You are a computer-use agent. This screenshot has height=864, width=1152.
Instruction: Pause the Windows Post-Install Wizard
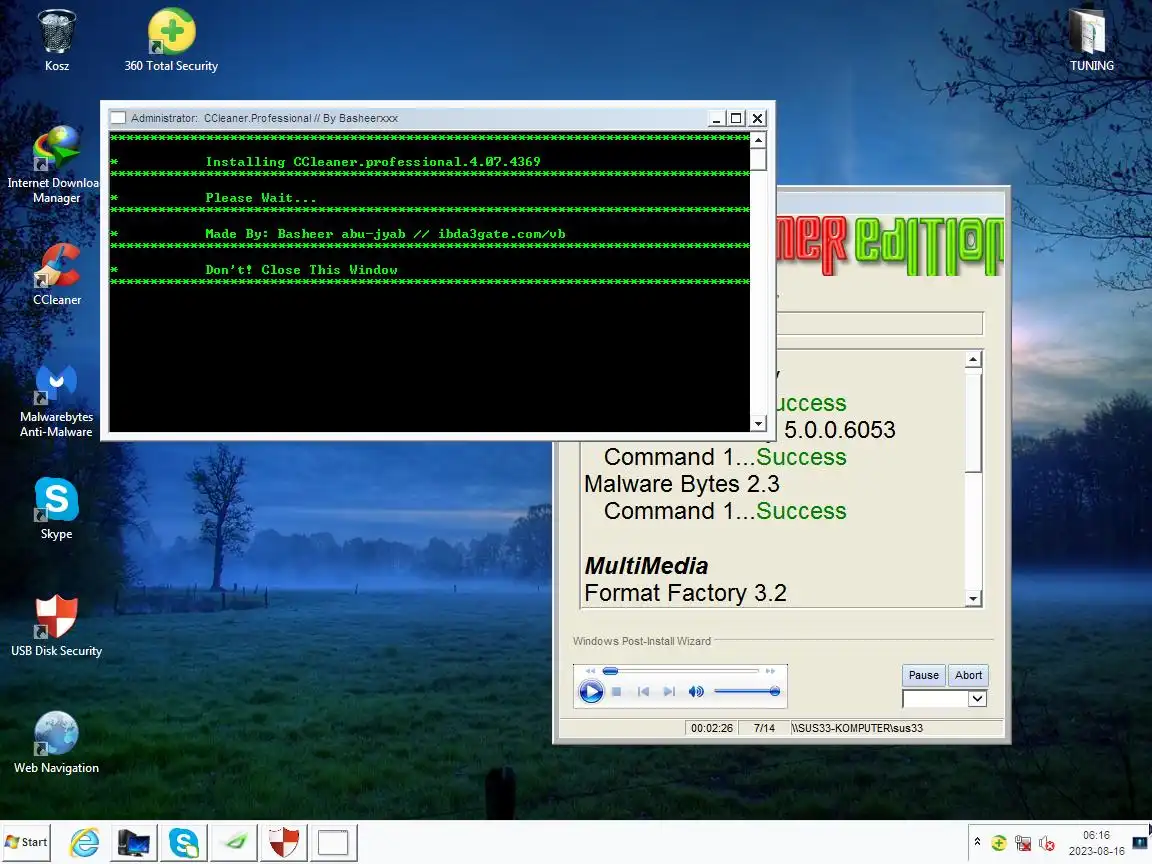(x=924, y=675)
